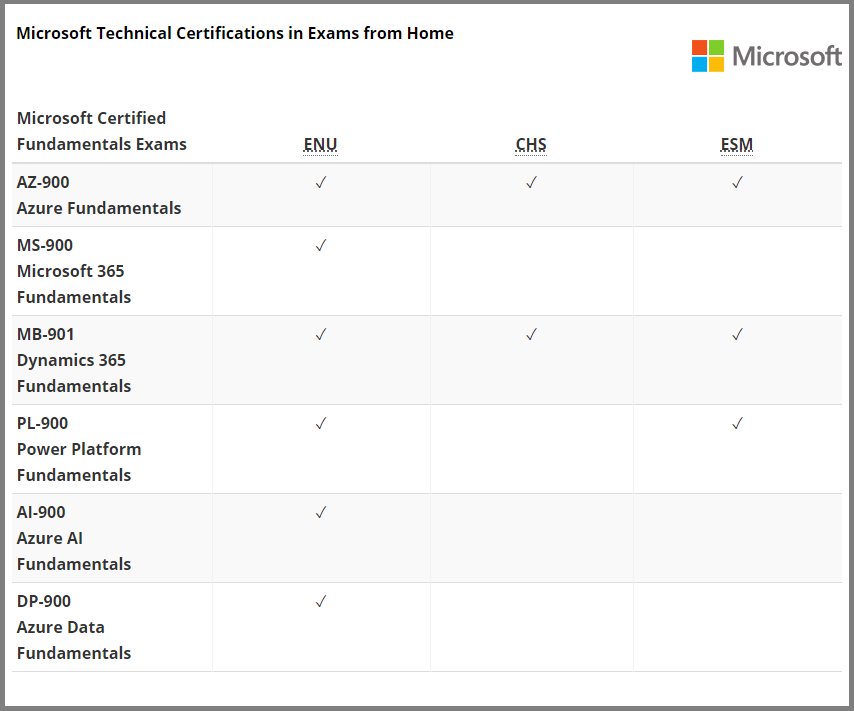Select the MB-901 Dynamics 365 Fundamentals label
Image resolution: width=854 pixels, height=711 pixels.
click(74, 360)
